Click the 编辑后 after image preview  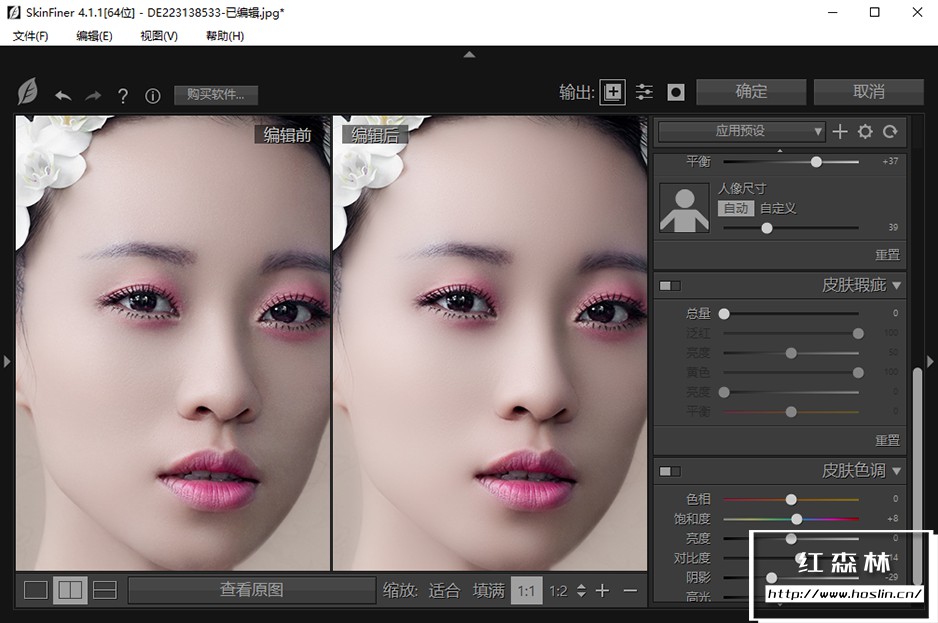point(490,343)
